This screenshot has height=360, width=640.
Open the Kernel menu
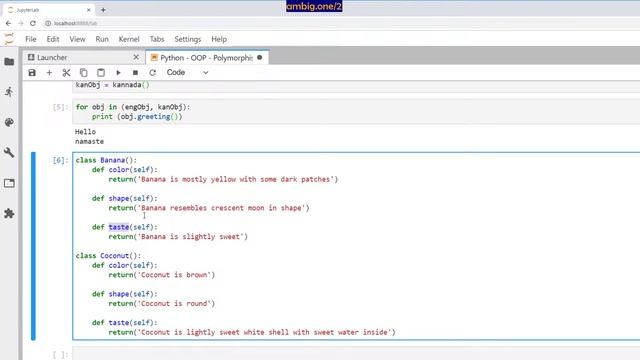coord(129,39)
